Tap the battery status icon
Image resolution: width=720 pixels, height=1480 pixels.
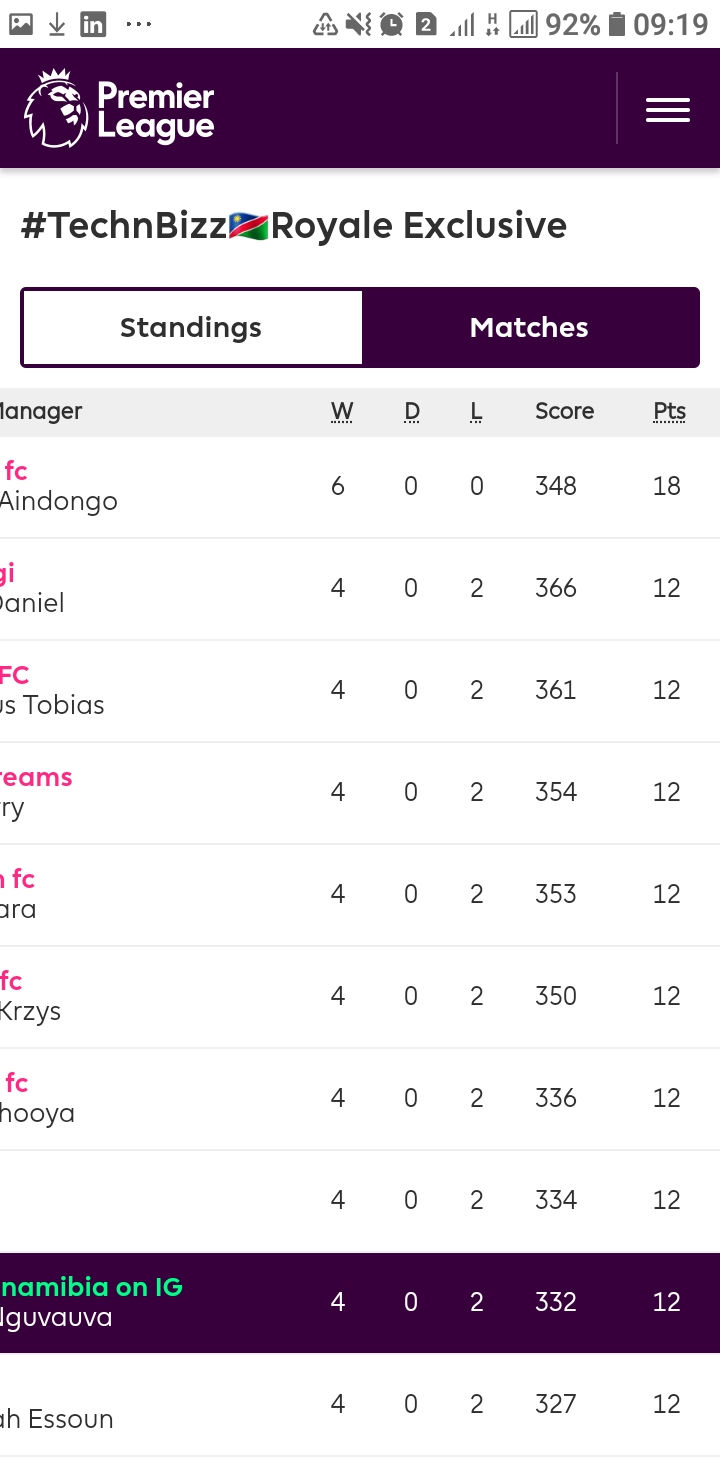pyautogui.click(x=617, y=24)
